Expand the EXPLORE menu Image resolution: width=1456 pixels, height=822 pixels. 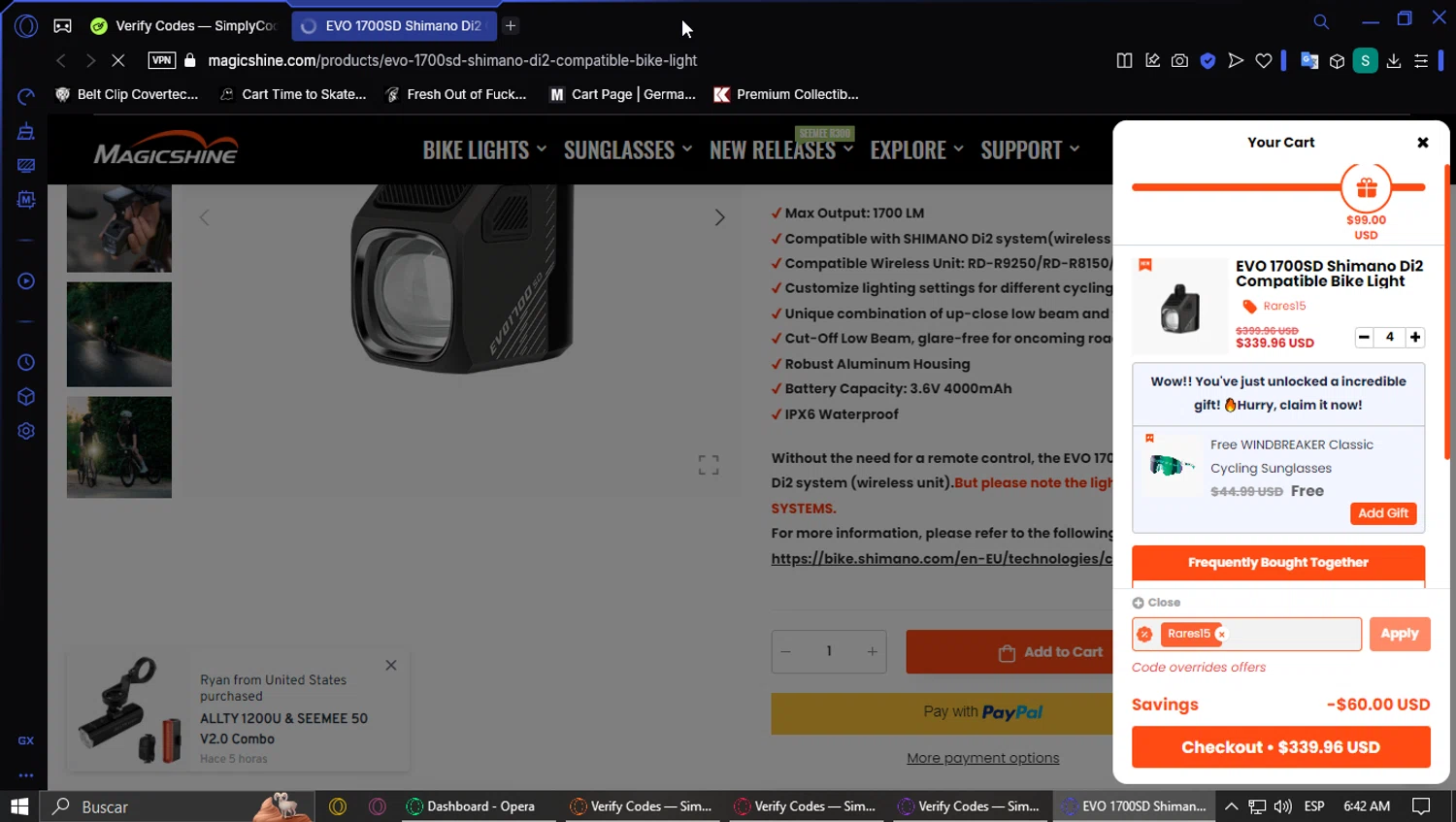click(x=917, y=149)
